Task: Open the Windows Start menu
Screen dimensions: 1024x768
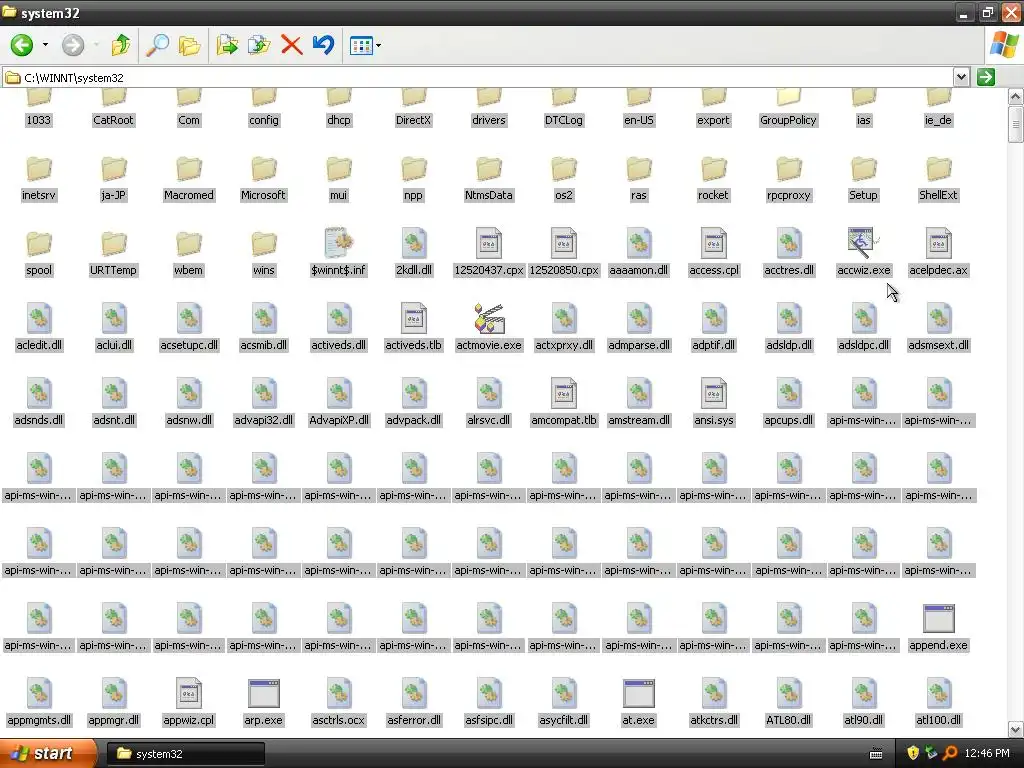Action: pyautogui.click(x=48, y=754)
